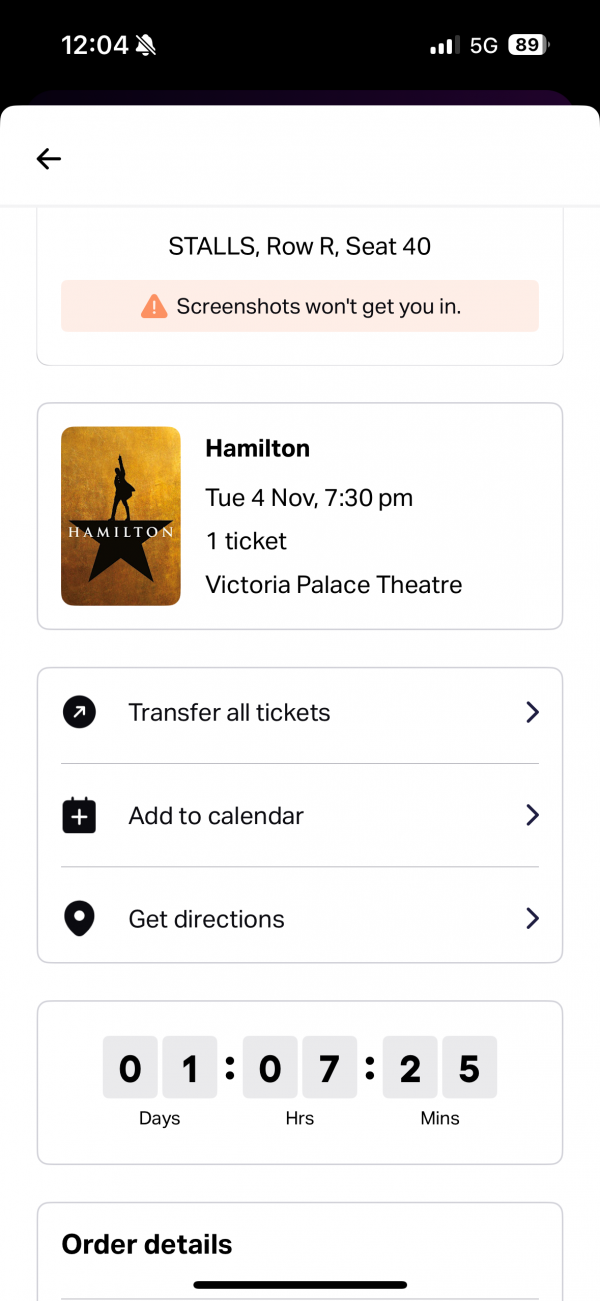Tap the countdown timer Days digits

[x=159, y=1069]
